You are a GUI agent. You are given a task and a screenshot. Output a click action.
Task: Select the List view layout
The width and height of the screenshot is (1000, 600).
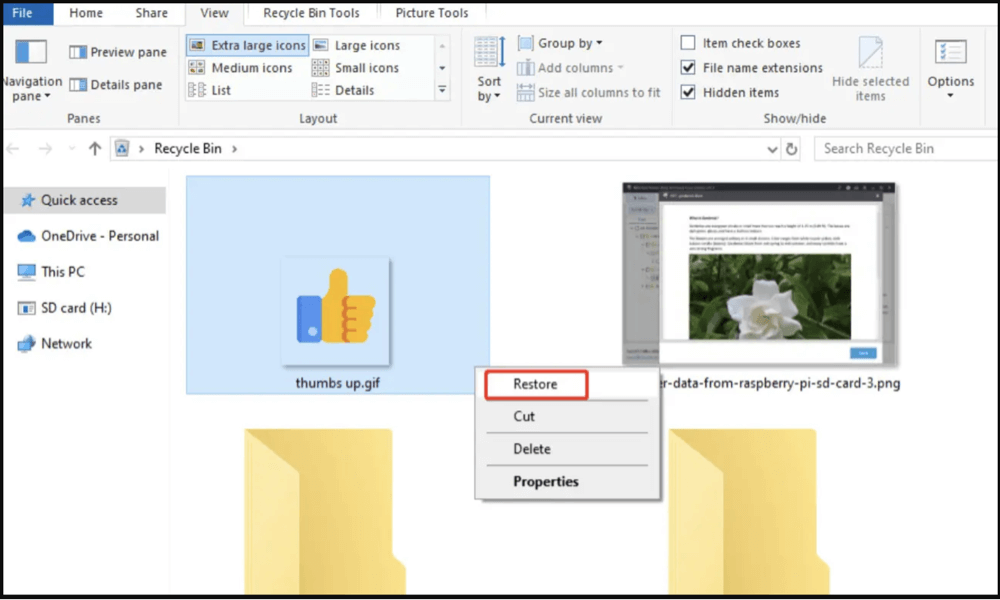click(x=222, y=90)
